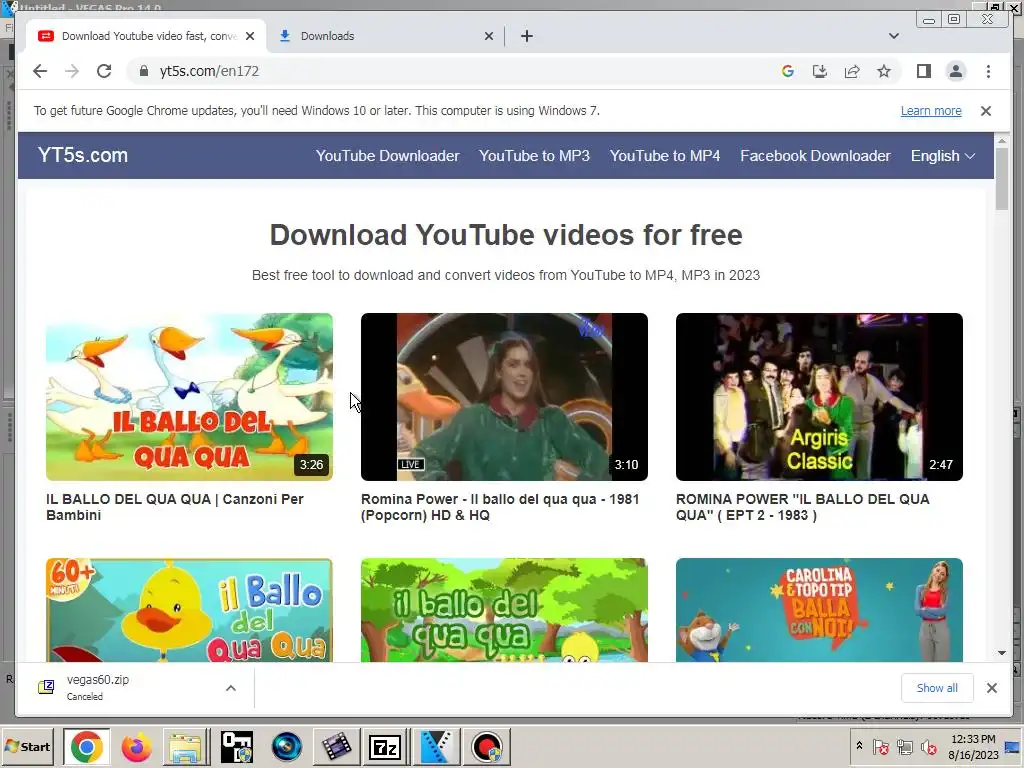Viewport: 1024px width, 768px height.
Task: Click the Chrome taskbar icon
Action: click(x=87, y=747)
